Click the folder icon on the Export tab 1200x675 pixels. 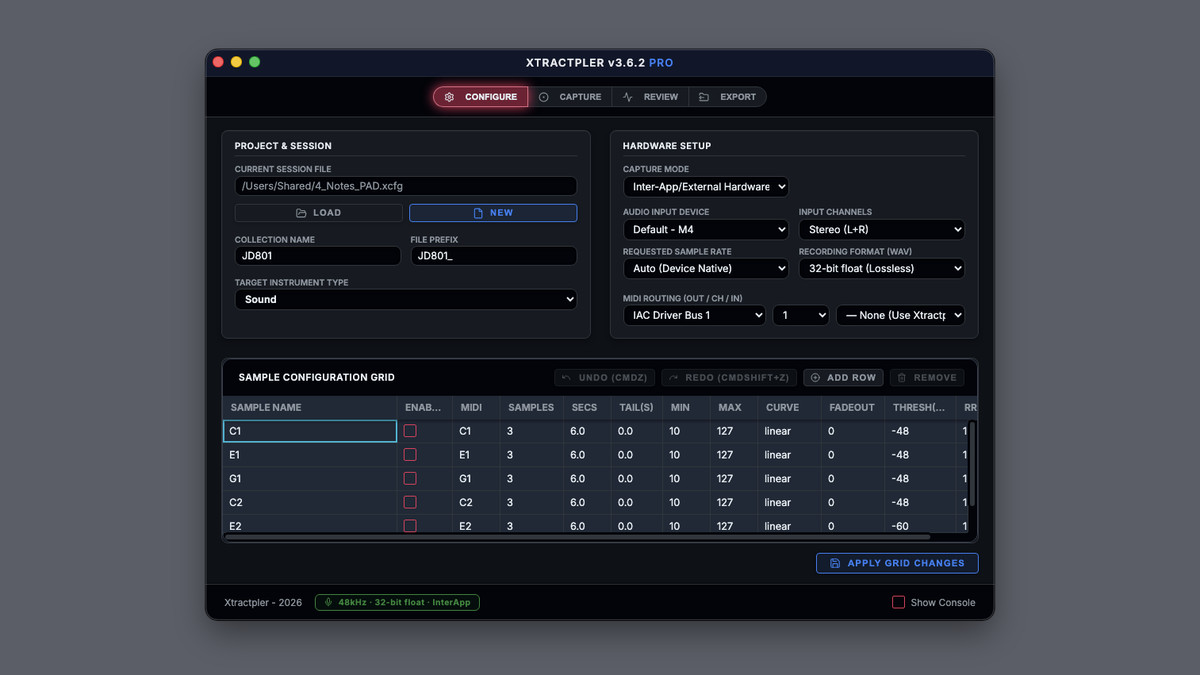pyautogui.click(x=702, y=96)
